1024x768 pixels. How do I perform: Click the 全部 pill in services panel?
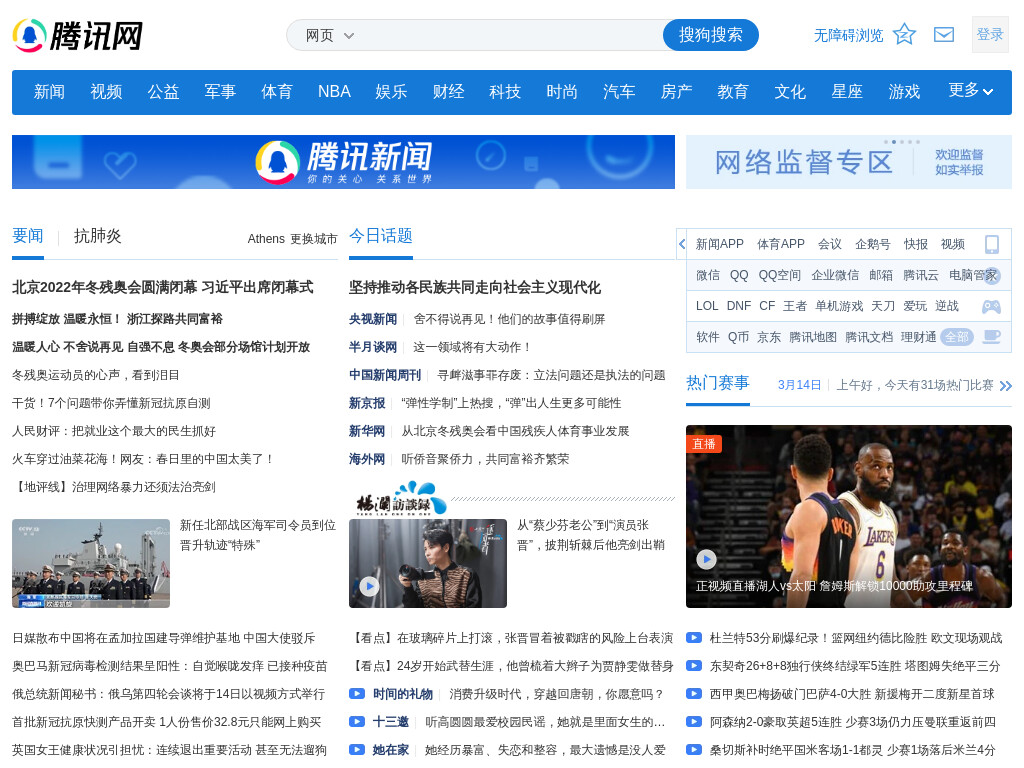[x=957, y=337]
